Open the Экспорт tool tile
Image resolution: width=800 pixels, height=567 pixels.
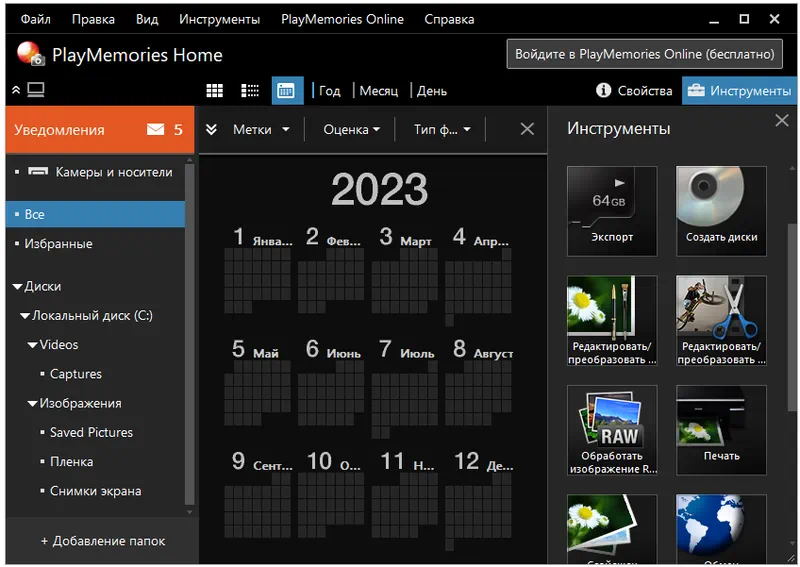(x=612, y=211)
